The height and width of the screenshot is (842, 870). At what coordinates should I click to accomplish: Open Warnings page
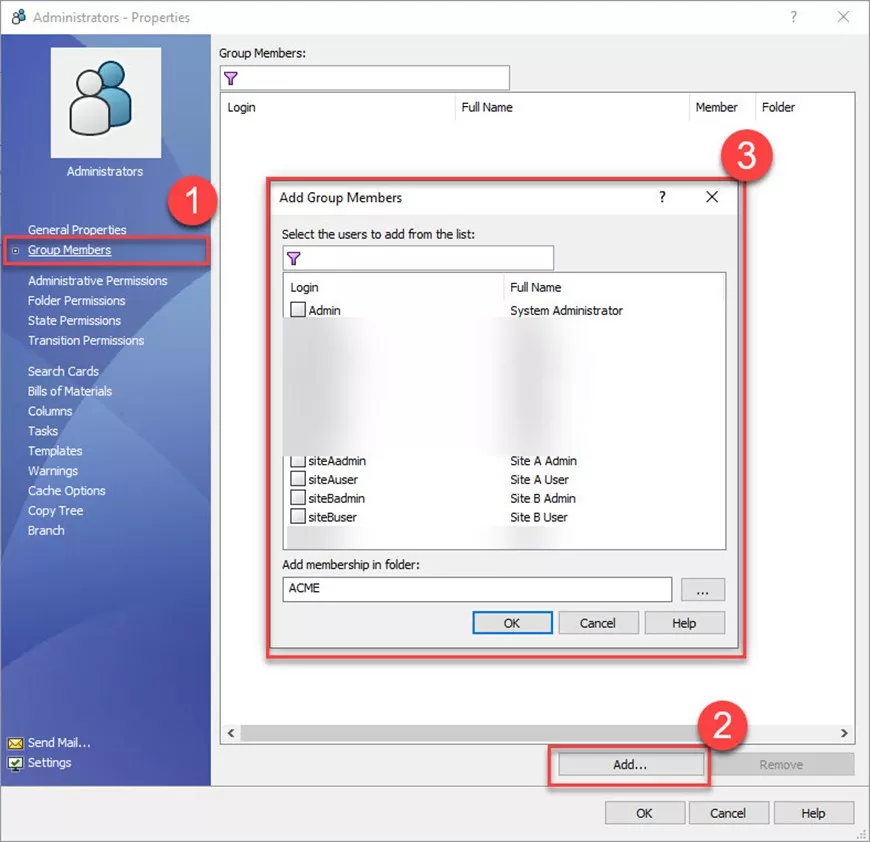[x=53, y=471]
